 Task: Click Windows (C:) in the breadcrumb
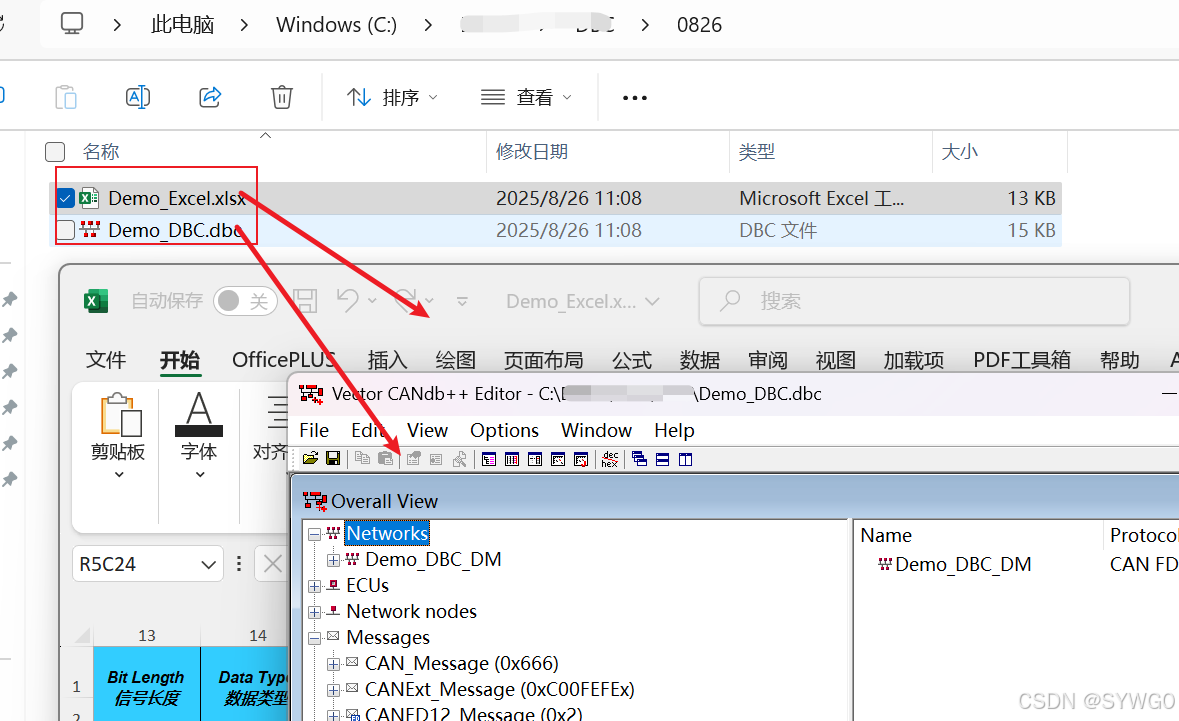coord(336,25)
